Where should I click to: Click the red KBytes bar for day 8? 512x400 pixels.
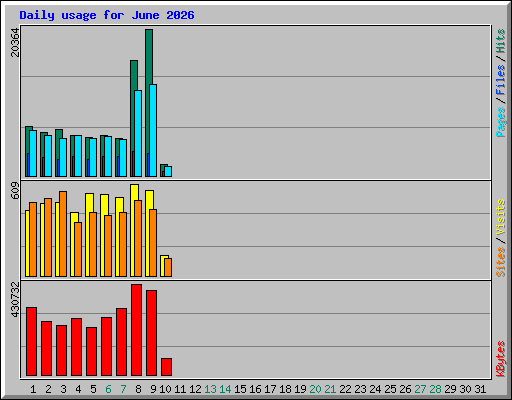click(136, 330)
